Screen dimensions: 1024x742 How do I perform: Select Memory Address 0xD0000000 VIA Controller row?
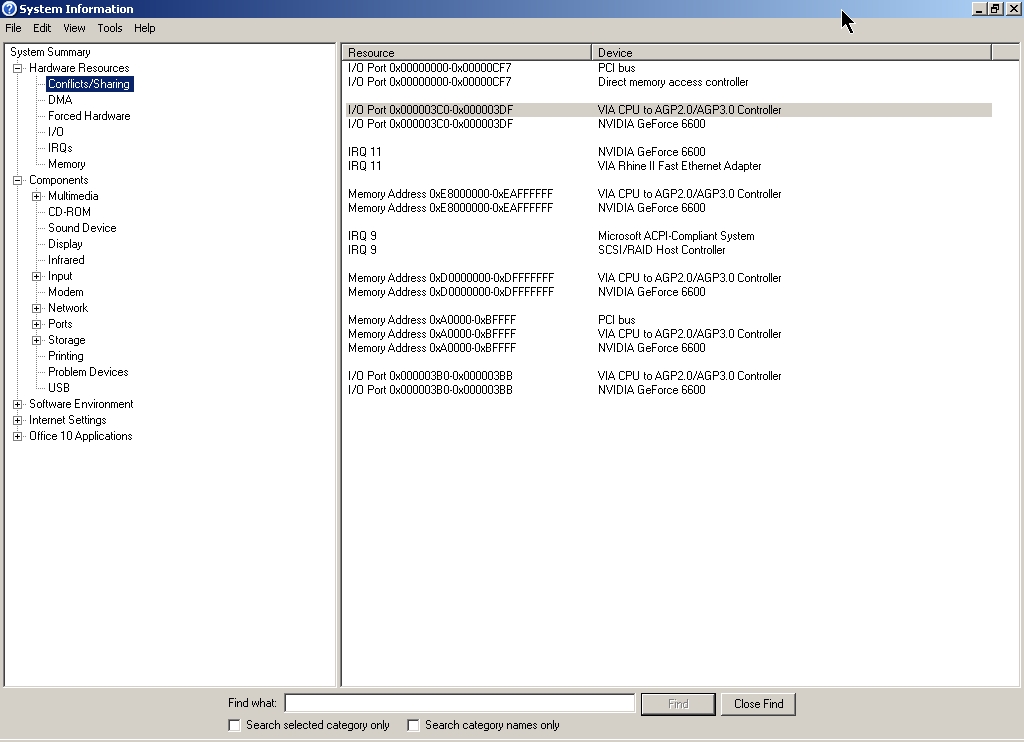pyautogui.click(x=669, y=278)
